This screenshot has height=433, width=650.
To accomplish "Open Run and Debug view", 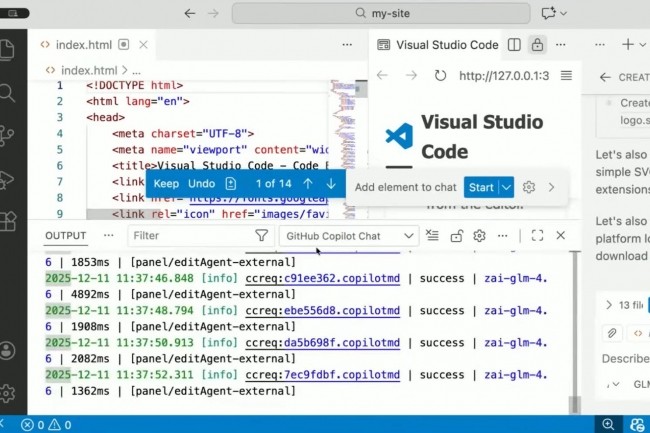I will click(7, 179).
